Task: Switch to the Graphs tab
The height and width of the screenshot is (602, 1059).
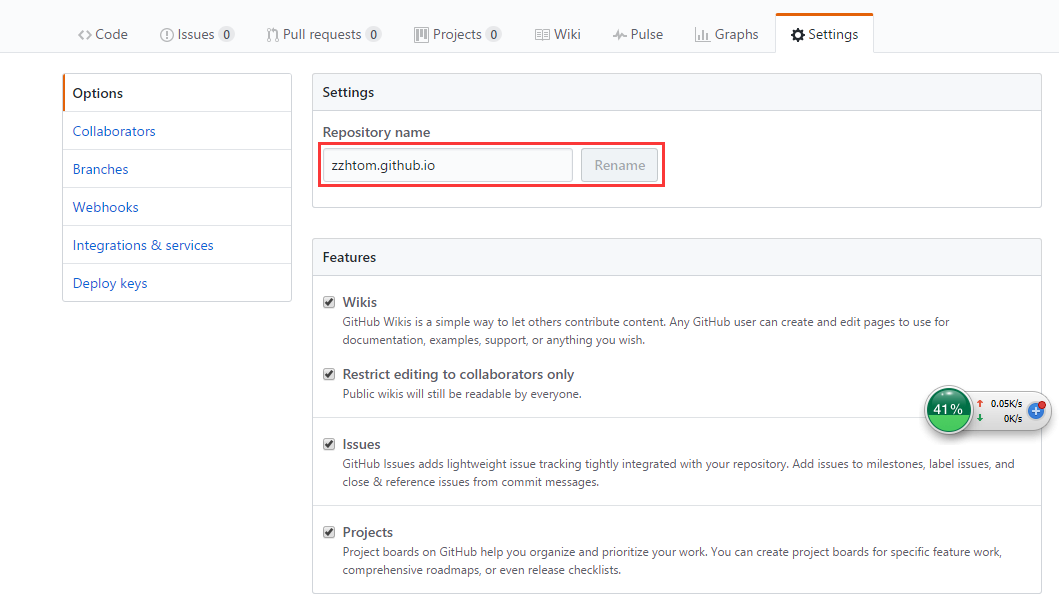Action: (726, 34)
